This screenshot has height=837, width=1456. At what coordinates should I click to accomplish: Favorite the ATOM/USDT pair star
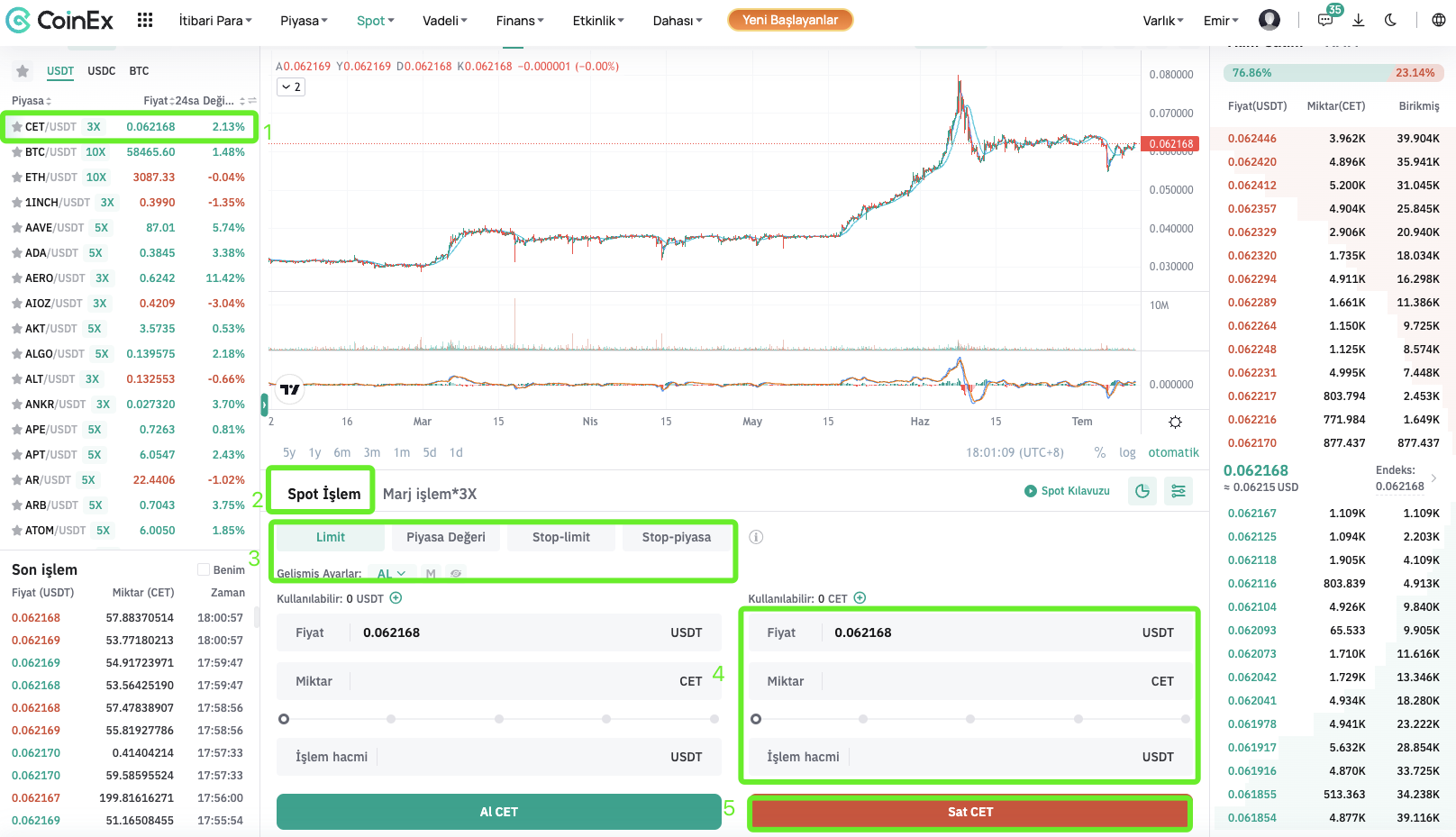click(x=17, y=531)
